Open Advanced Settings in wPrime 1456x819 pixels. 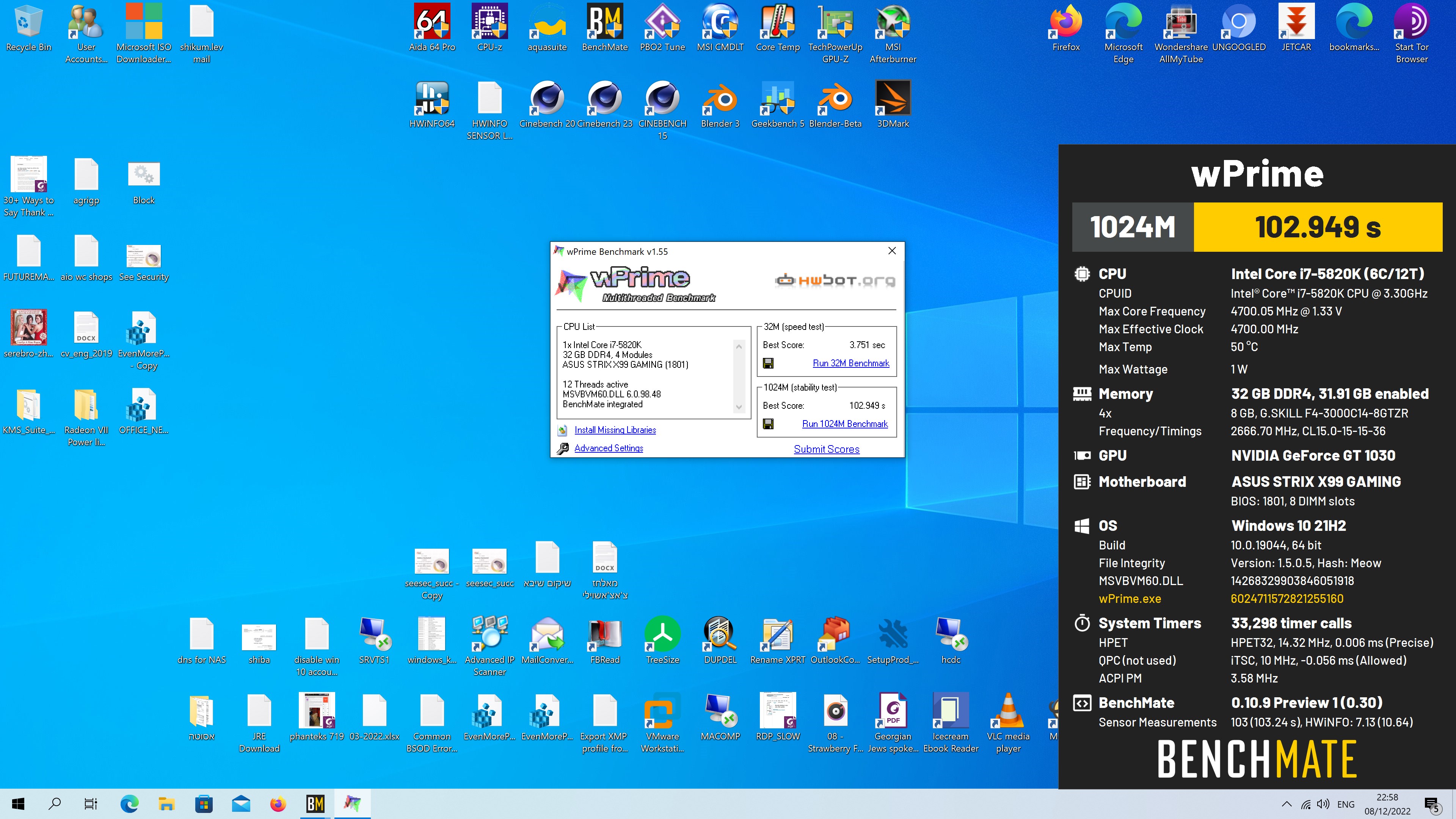point(608,448)
